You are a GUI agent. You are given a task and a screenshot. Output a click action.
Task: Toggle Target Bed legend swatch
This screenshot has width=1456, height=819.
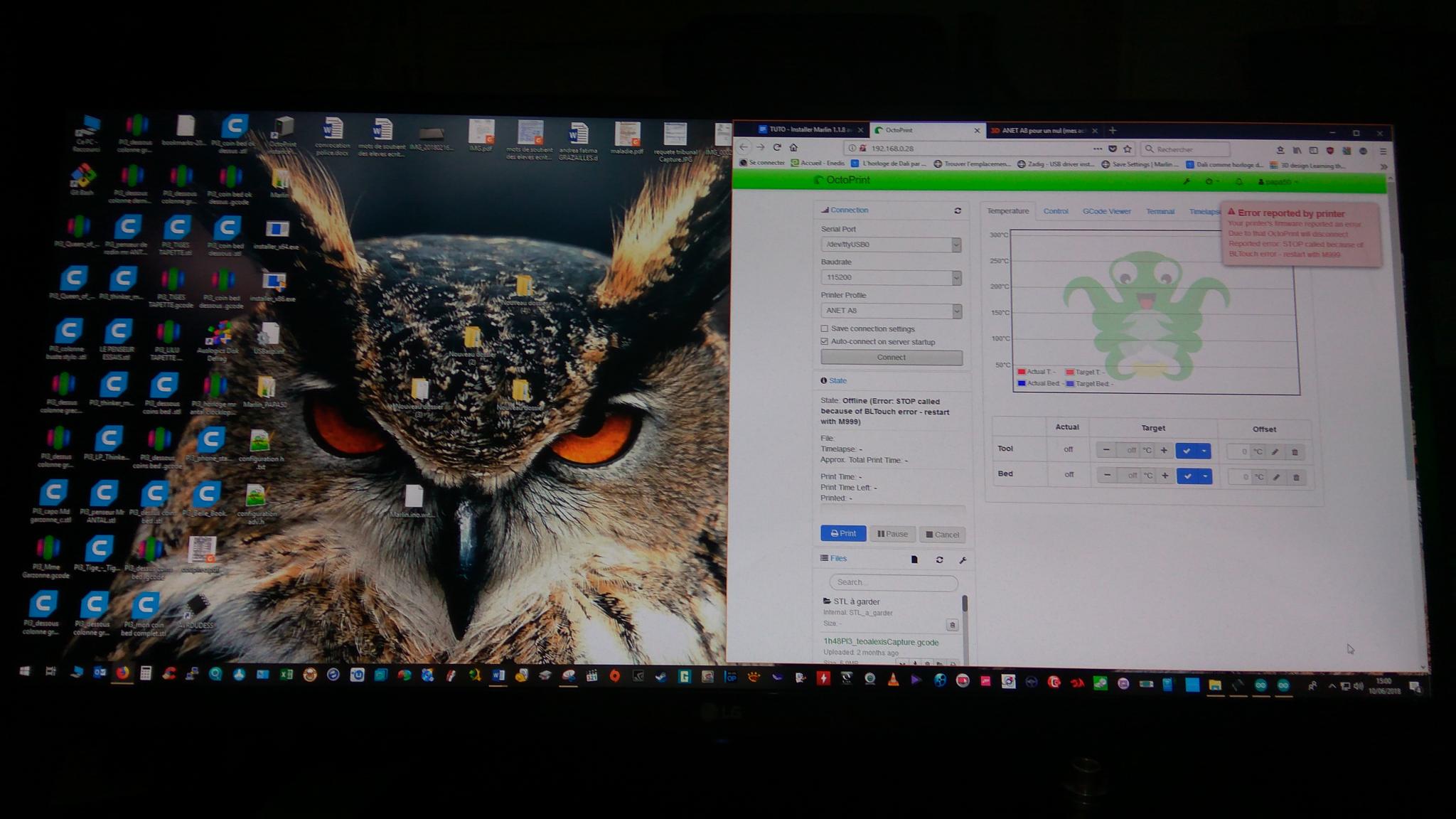[1070, 384]
